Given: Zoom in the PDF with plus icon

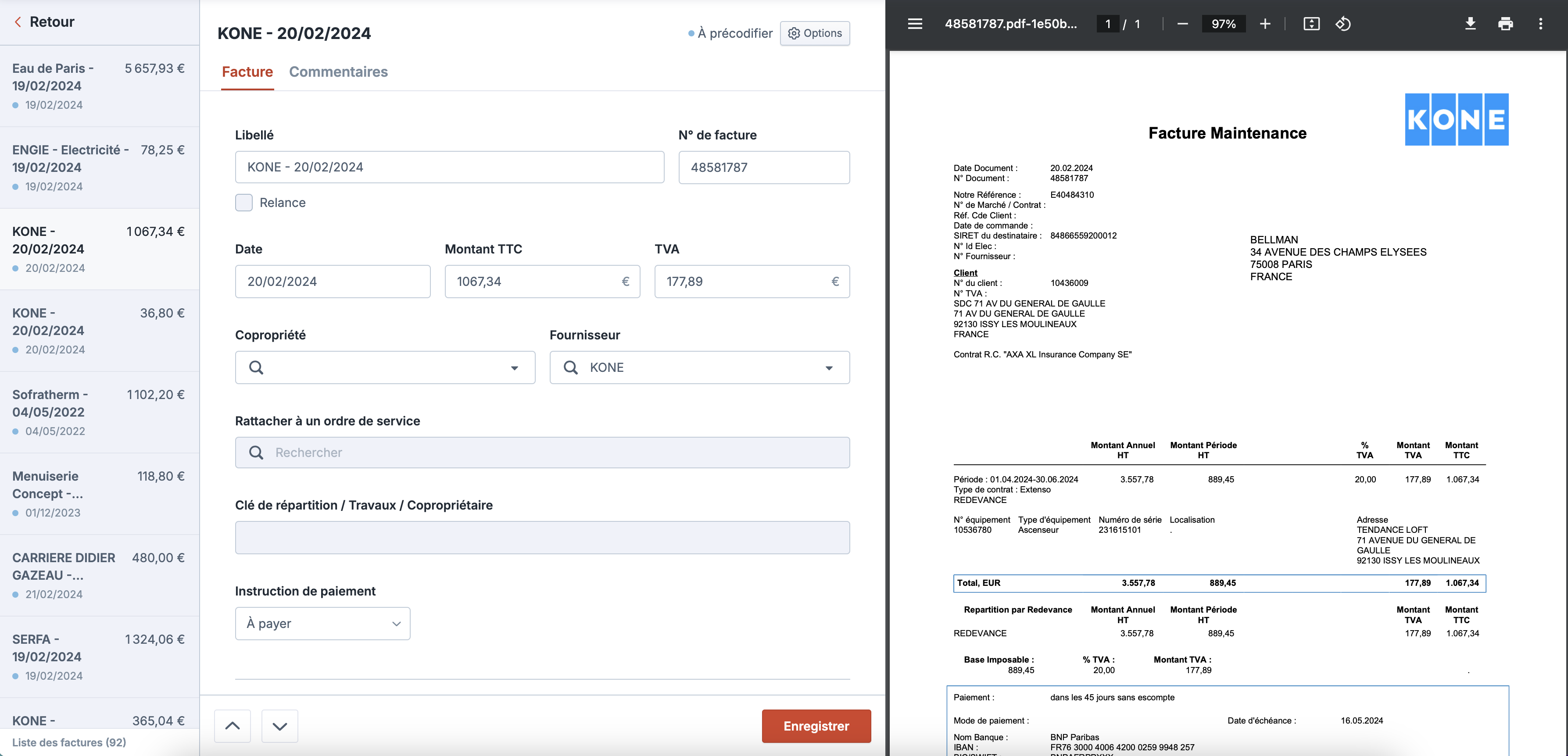Looking at the screenshot, I should point(1265,24).
